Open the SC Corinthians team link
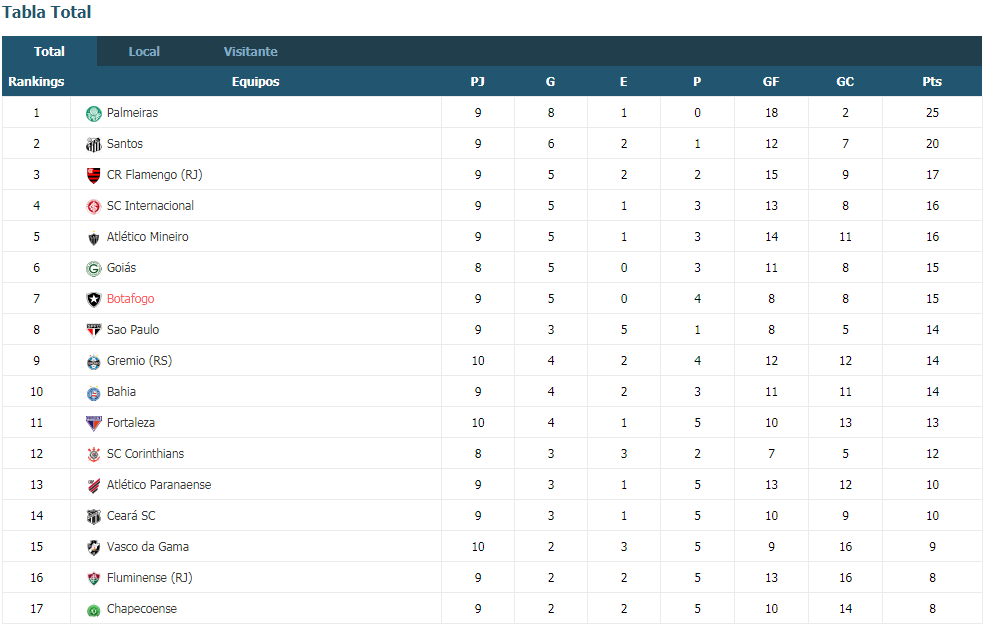The image size is (985, 624). tap(146, 454)
